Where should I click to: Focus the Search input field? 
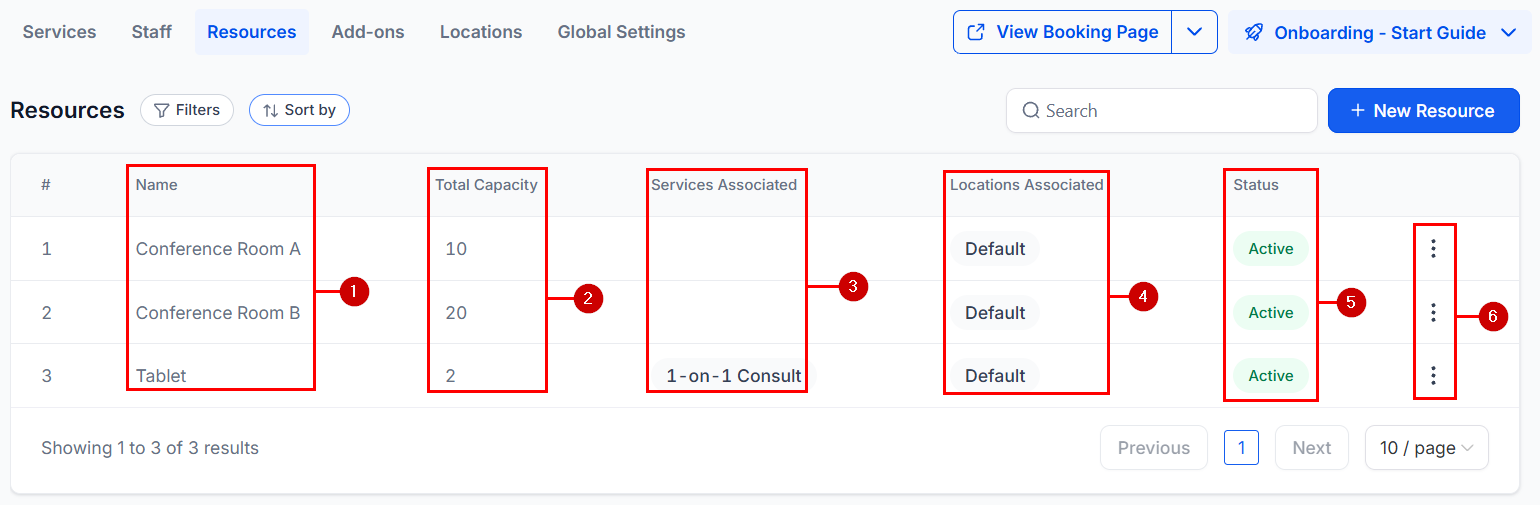pyautogui.click(x=1161, y=111)
